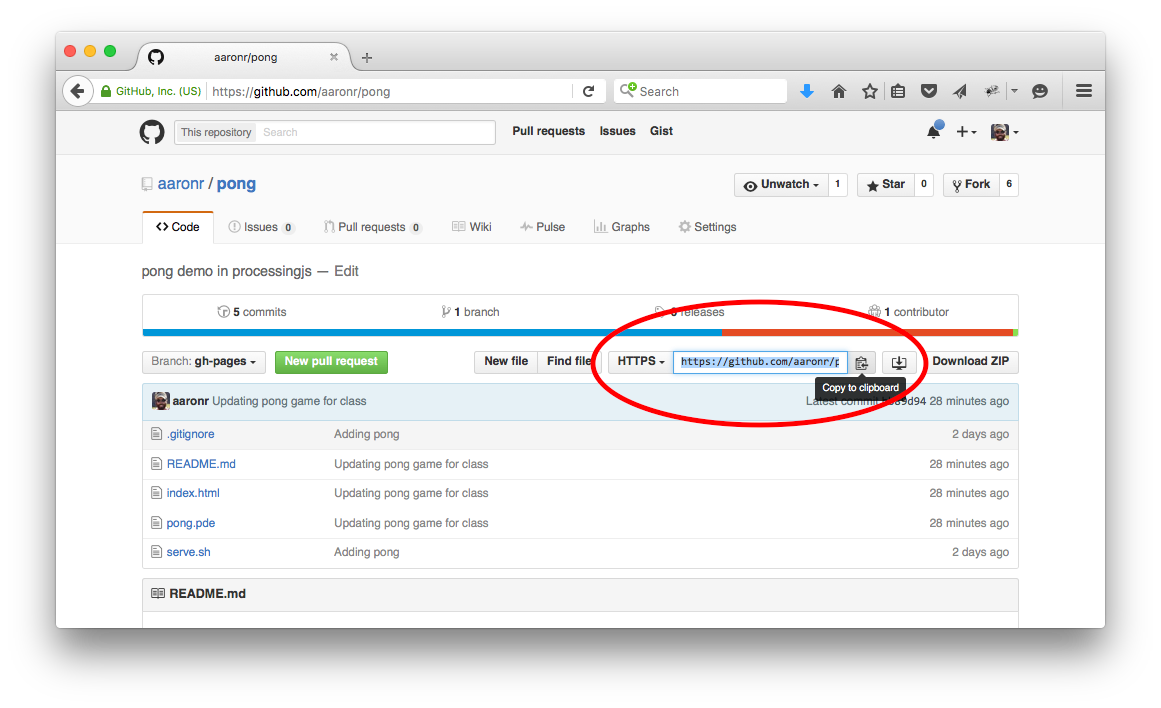The height and width of the screenshot is (708, 1161).
Task: Click Download ZIP button
Action: (x=971, y=361)
